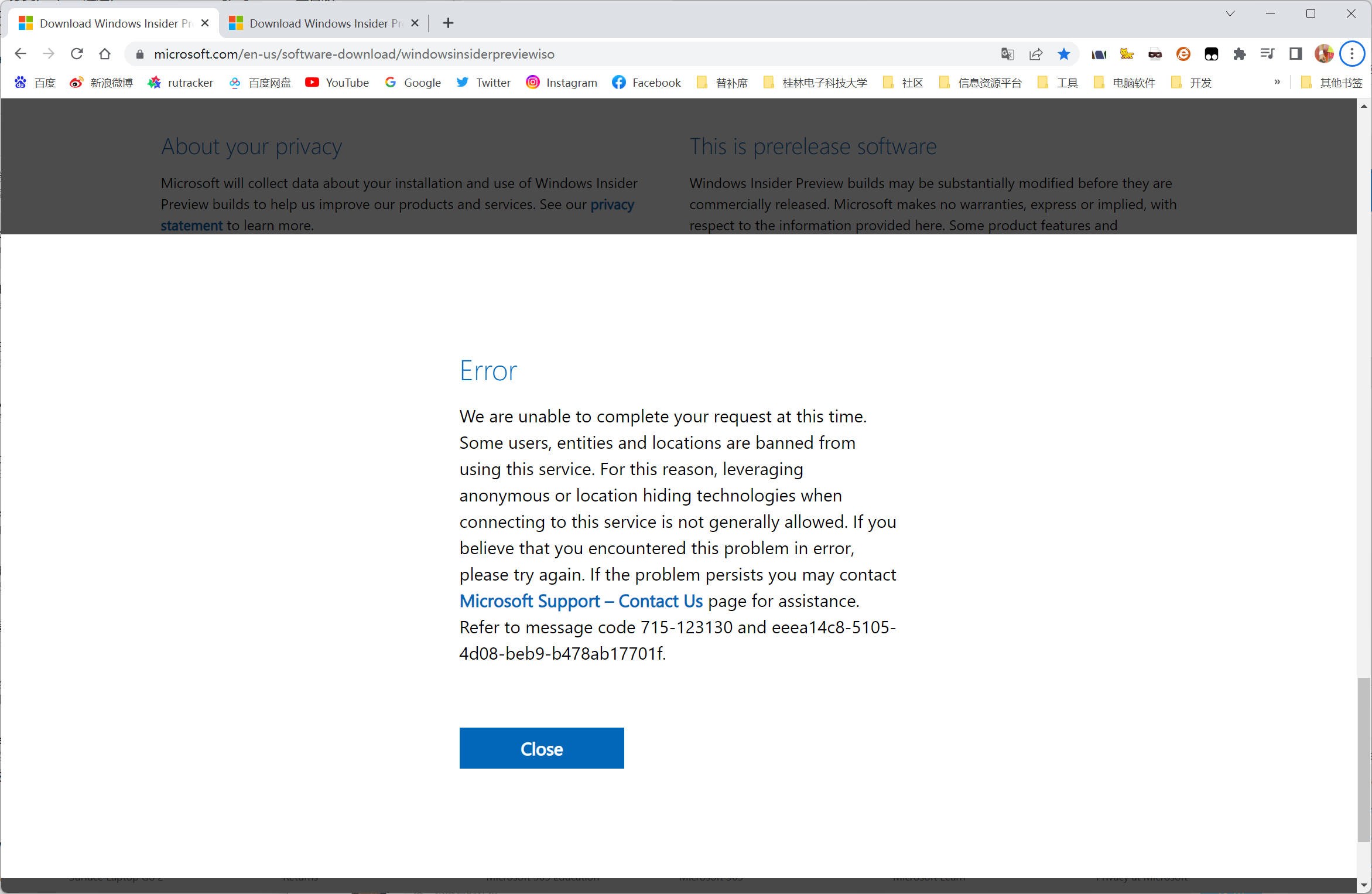Click 'This is prerelease software' heading

[813, 146]
